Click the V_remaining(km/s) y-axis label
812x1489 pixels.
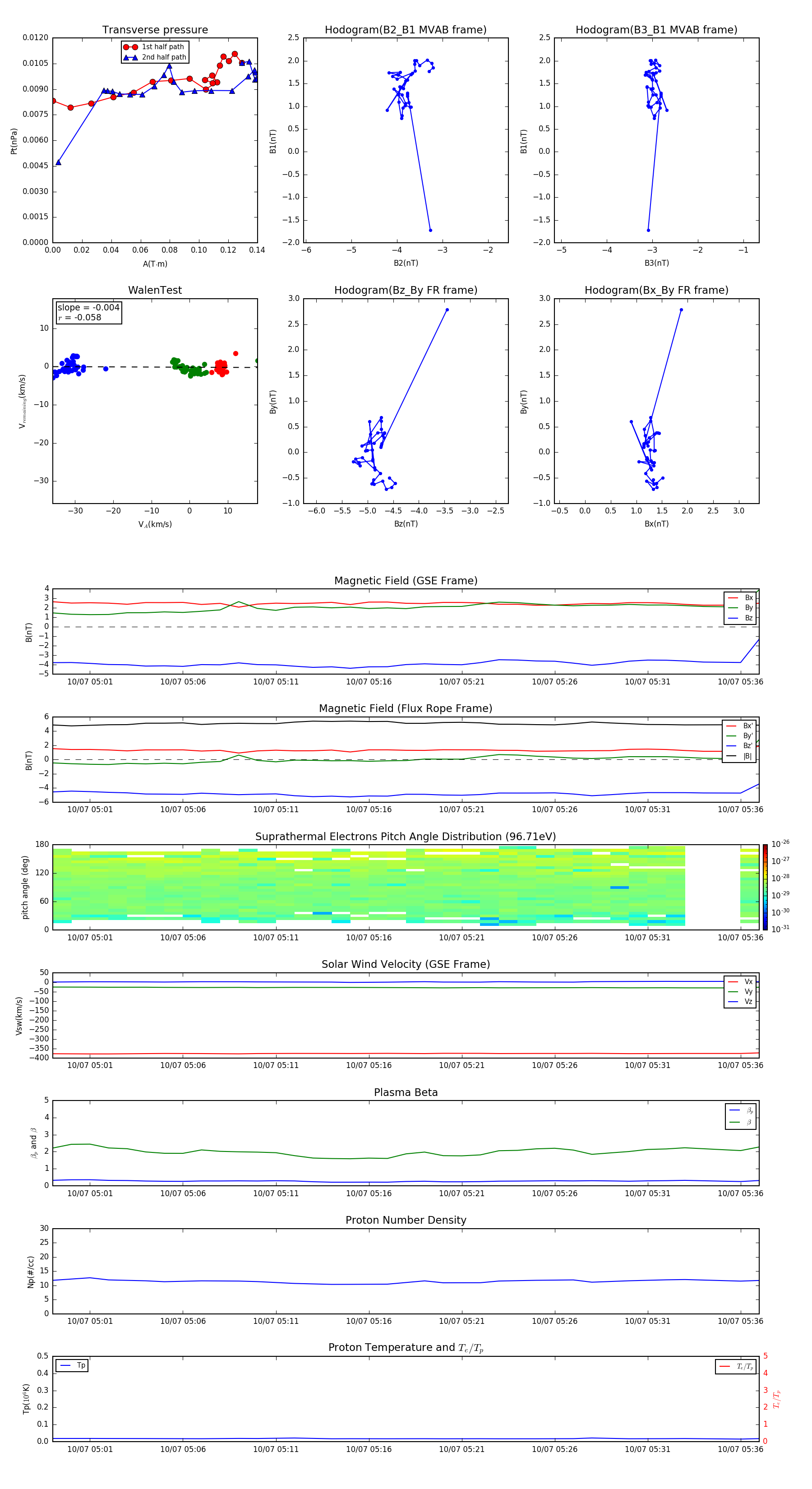22,401
